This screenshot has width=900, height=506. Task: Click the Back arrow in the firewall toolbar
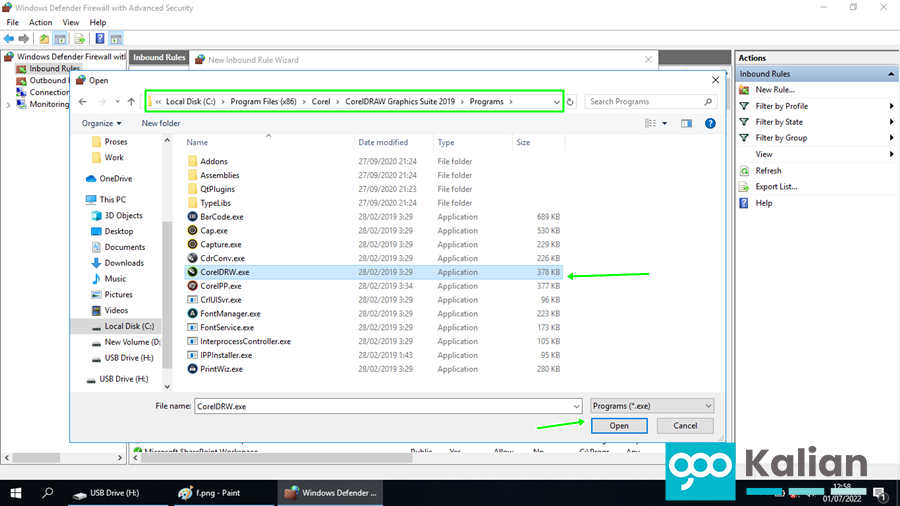tap(9, 38)
